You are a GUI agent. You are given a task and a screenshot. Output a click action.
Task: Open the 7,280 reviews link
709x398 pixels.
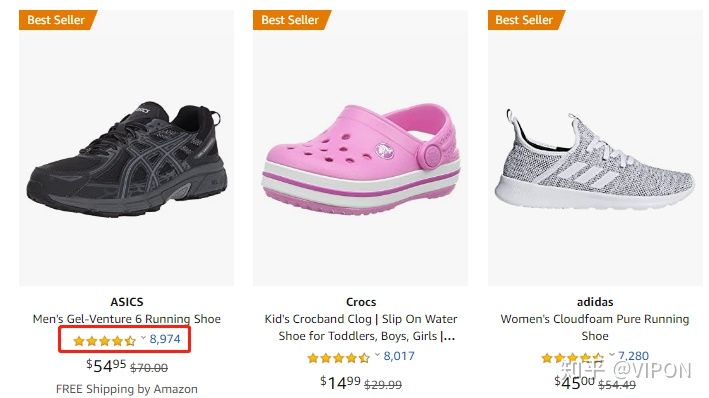tap(633, 356)
